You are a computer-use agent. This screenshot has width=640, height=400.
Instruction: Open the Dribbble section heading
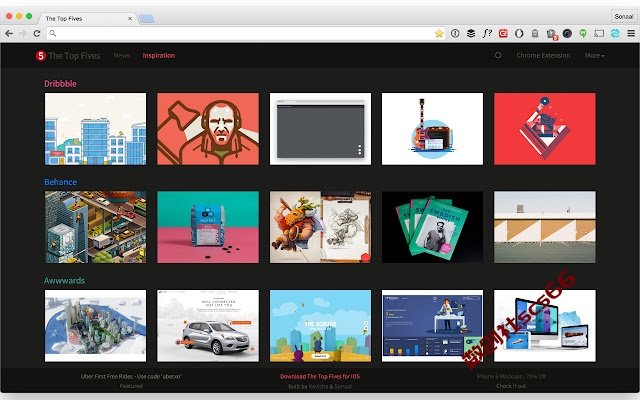pos(60,84)
